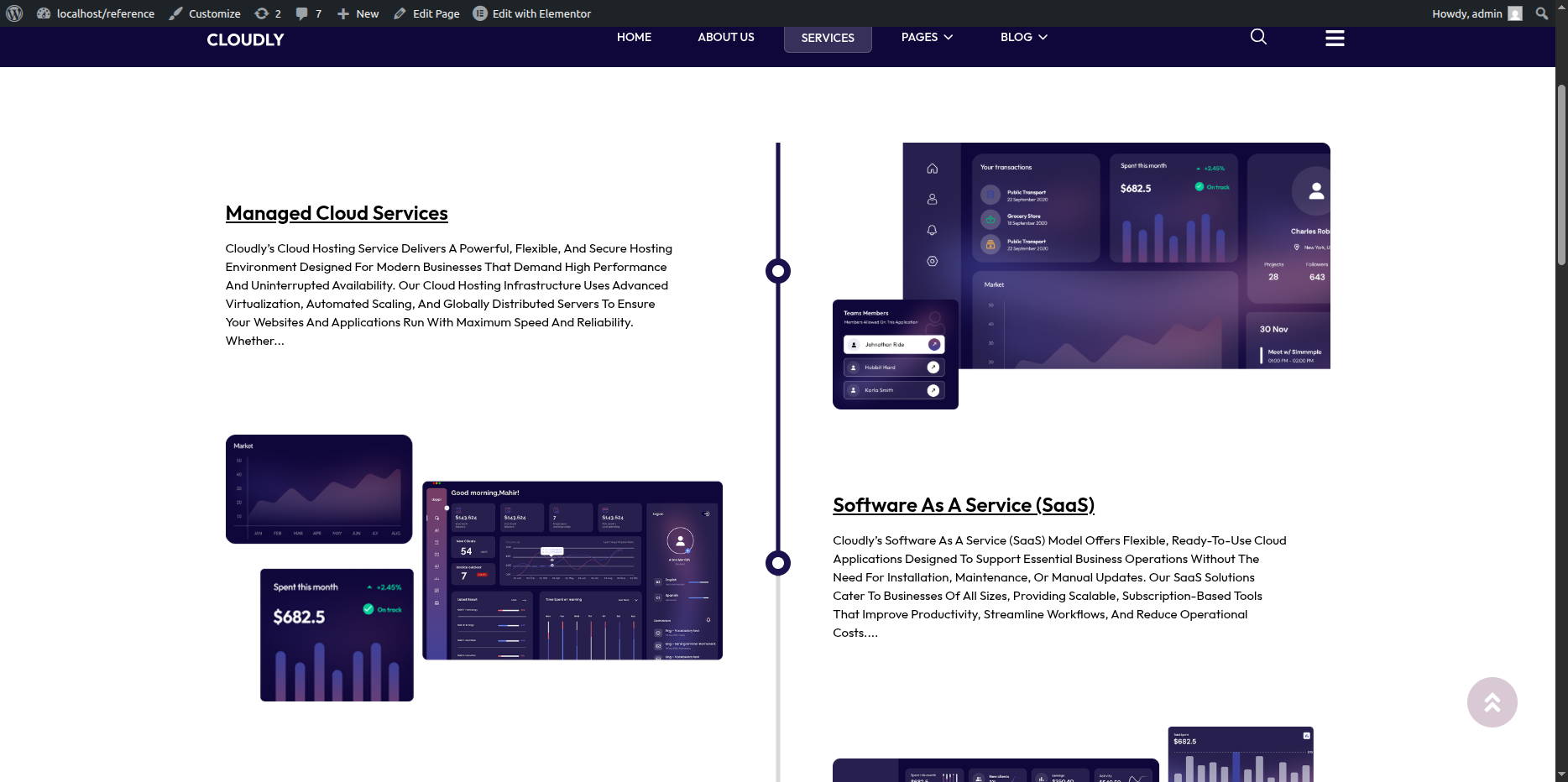1568x782 pixels.
Task: Open the Customize link in admin bar
Action: [205, 13]
